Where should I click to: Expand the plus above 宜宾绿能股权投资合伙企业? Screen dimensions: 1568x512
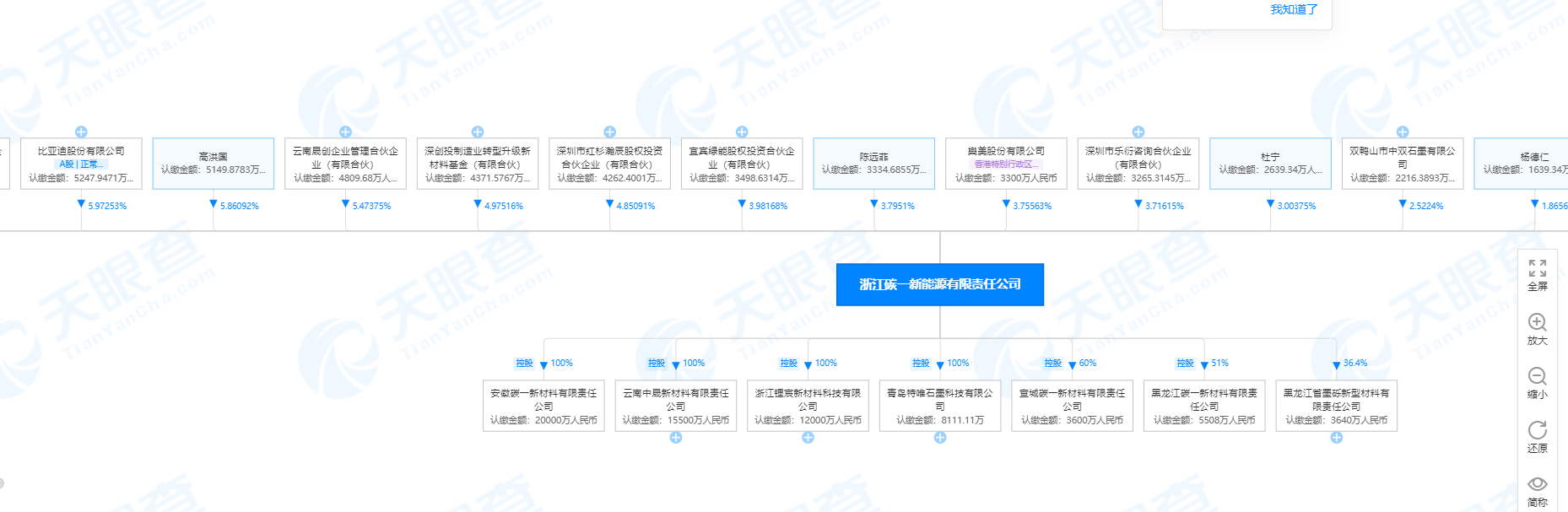tap(742, 132)
